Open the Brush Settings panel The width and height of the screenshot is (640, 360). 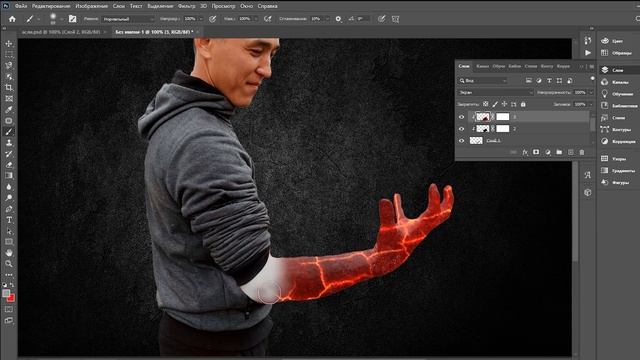click(73, 19)
